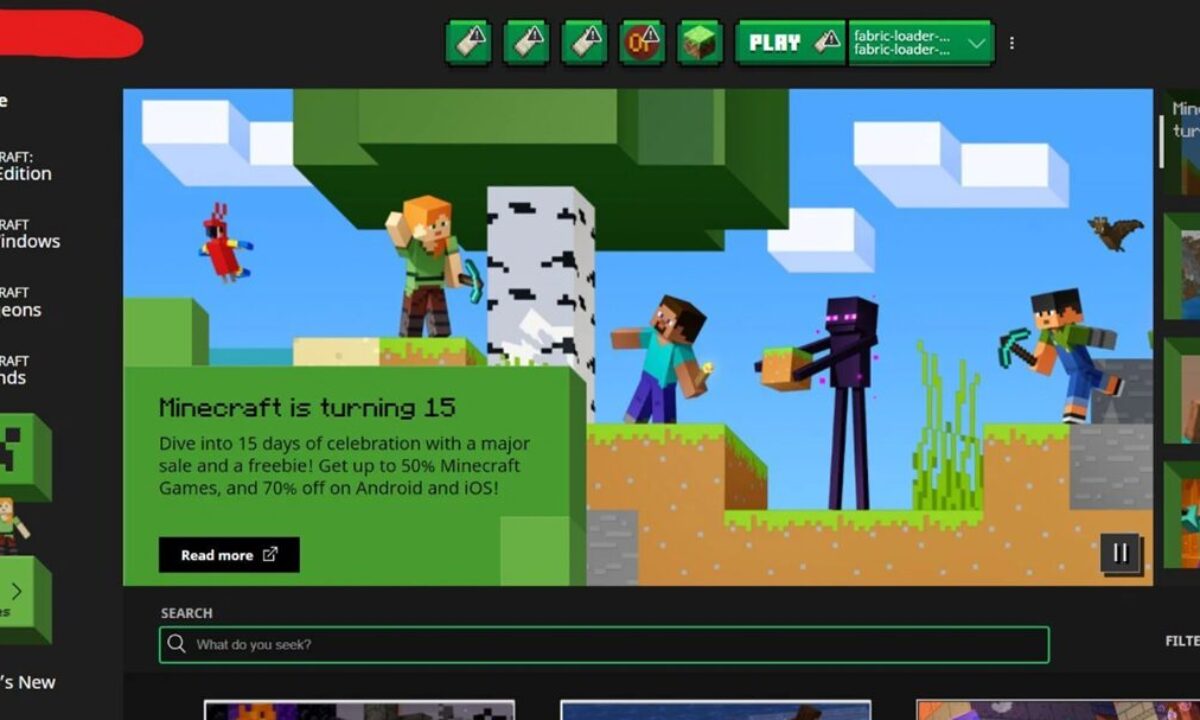Viewport: 1200px width, 720px height.
Task: Pause the banner slideshow
Action: (1120, 553)
